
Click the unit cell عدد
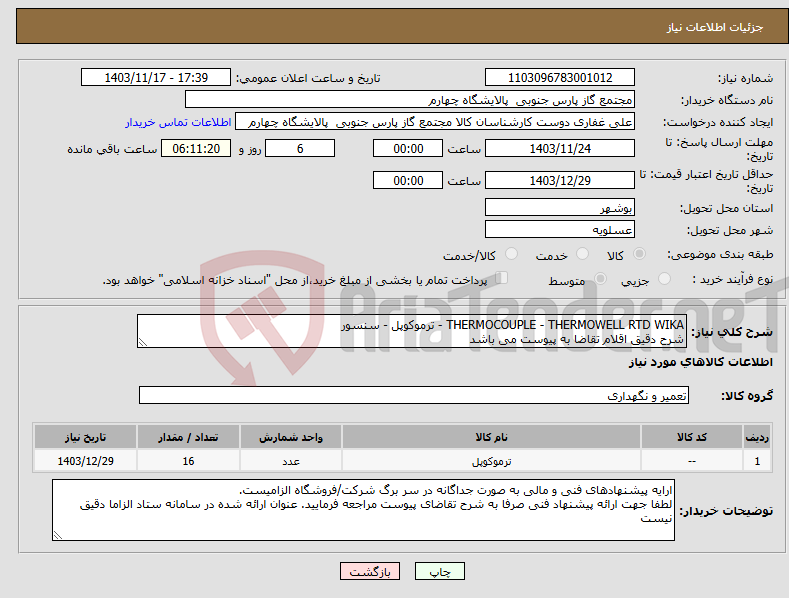point(291,461)
